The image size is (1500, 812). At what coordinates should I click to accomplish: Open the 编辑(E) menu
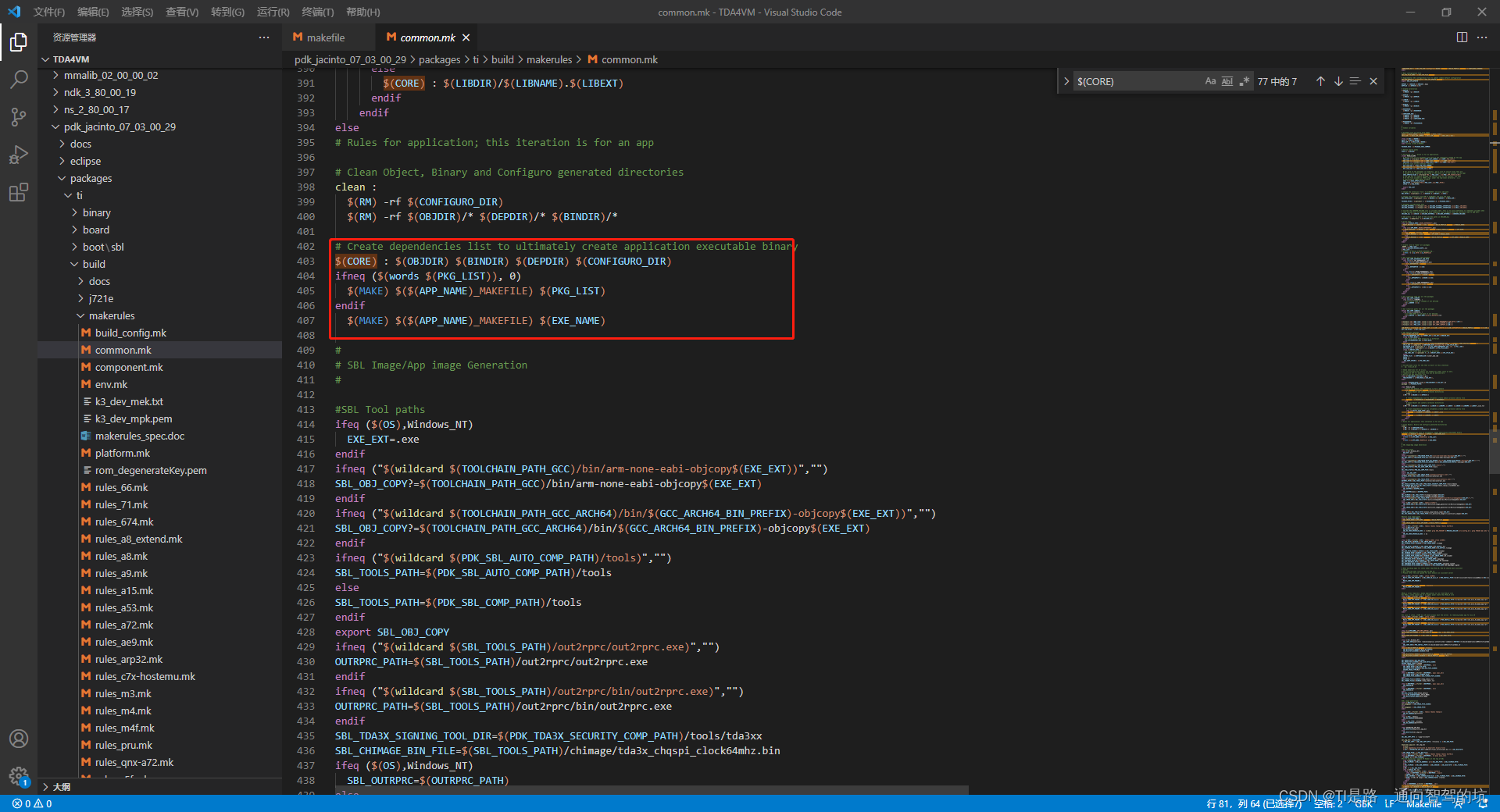pyautogui.click(x=93, y=12)
